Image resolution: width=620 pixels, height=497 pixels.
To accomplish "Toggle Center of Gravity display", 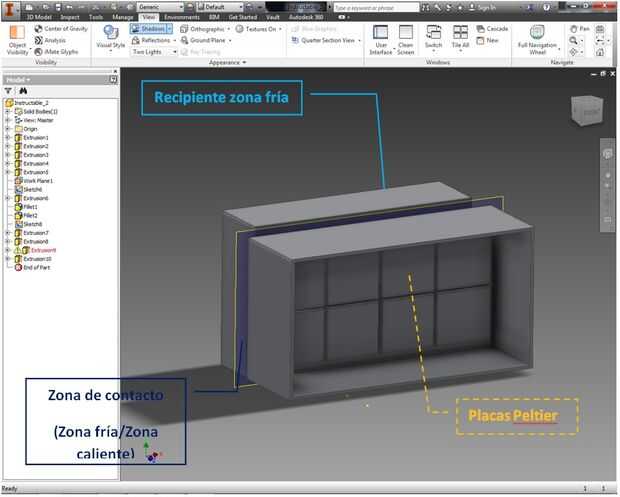I will (61, 28).
